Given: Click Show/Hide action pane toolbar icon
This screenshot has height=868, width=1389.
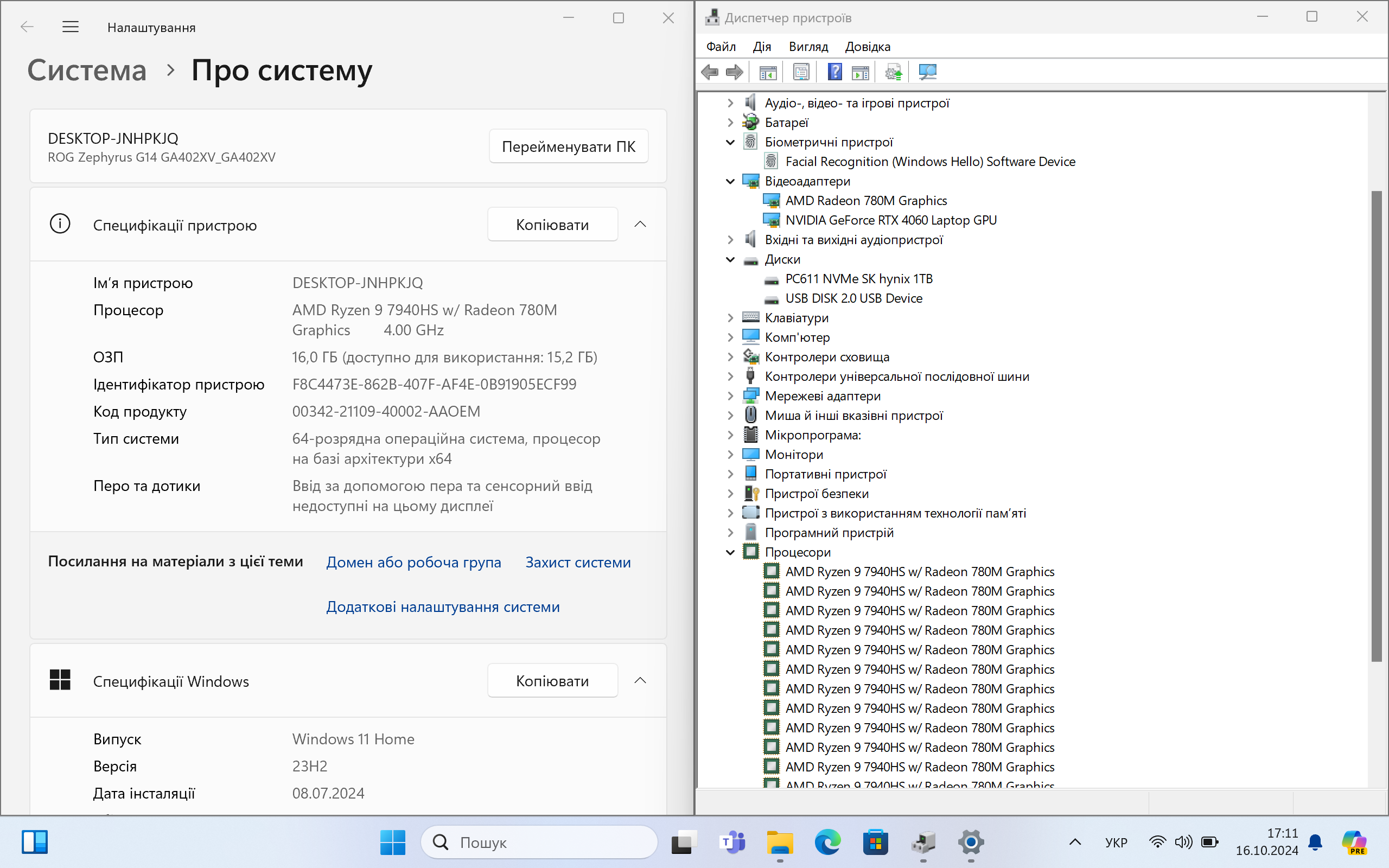Looking at the screenshot, I should pos(861,72).
